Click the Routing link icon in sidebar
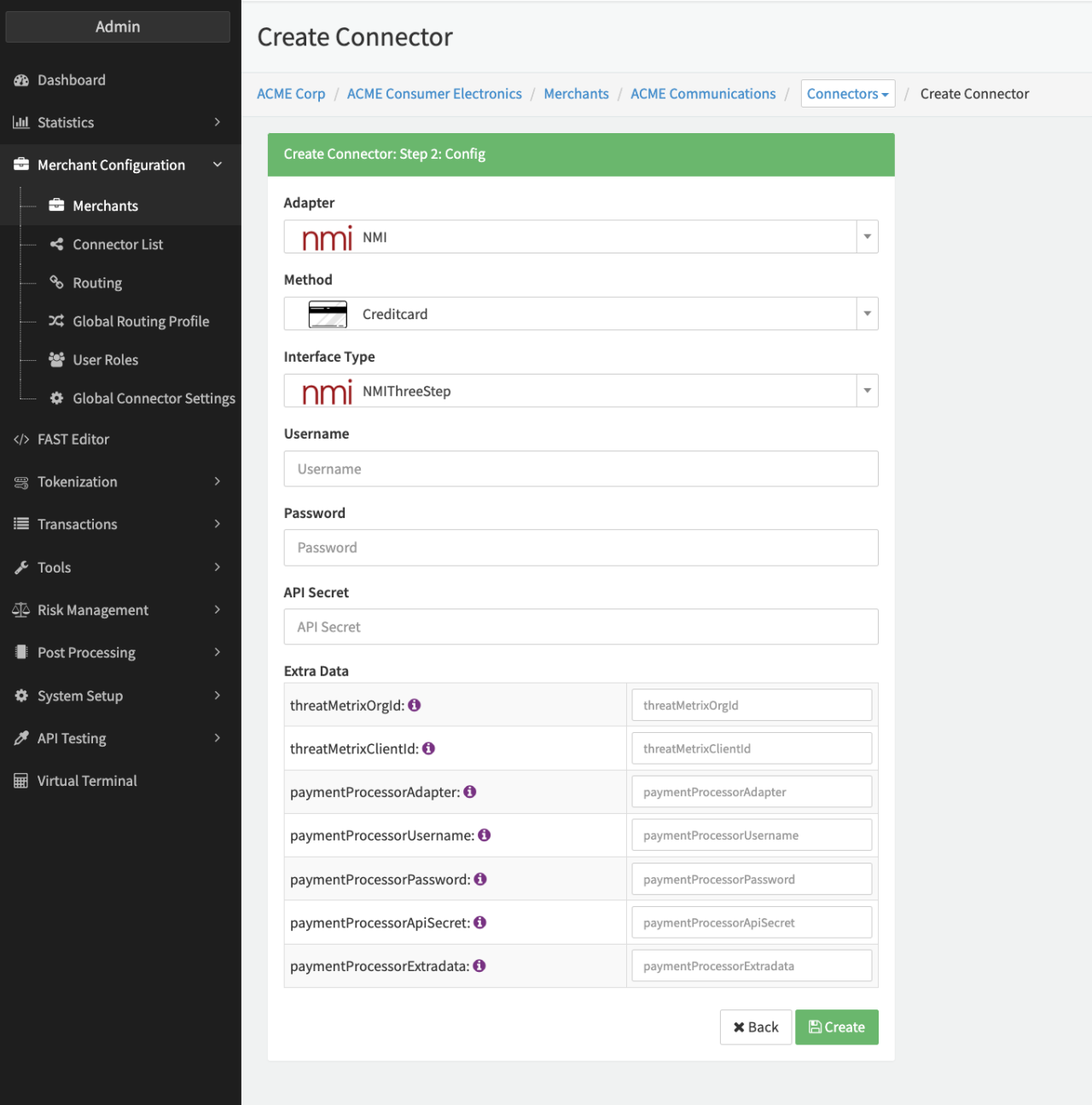The width and height of the screenshot is (1092, 1105). click(56, 282)
